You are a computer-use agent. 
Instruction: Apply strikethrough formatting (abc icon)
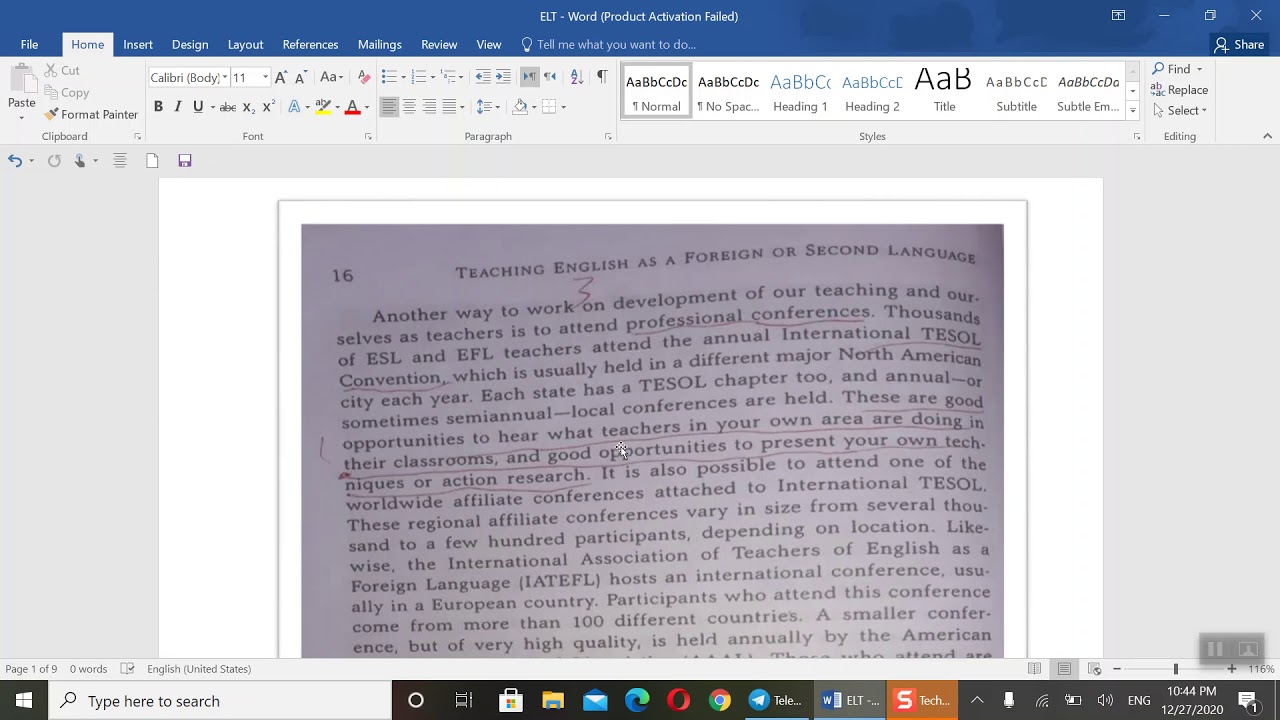228,107
